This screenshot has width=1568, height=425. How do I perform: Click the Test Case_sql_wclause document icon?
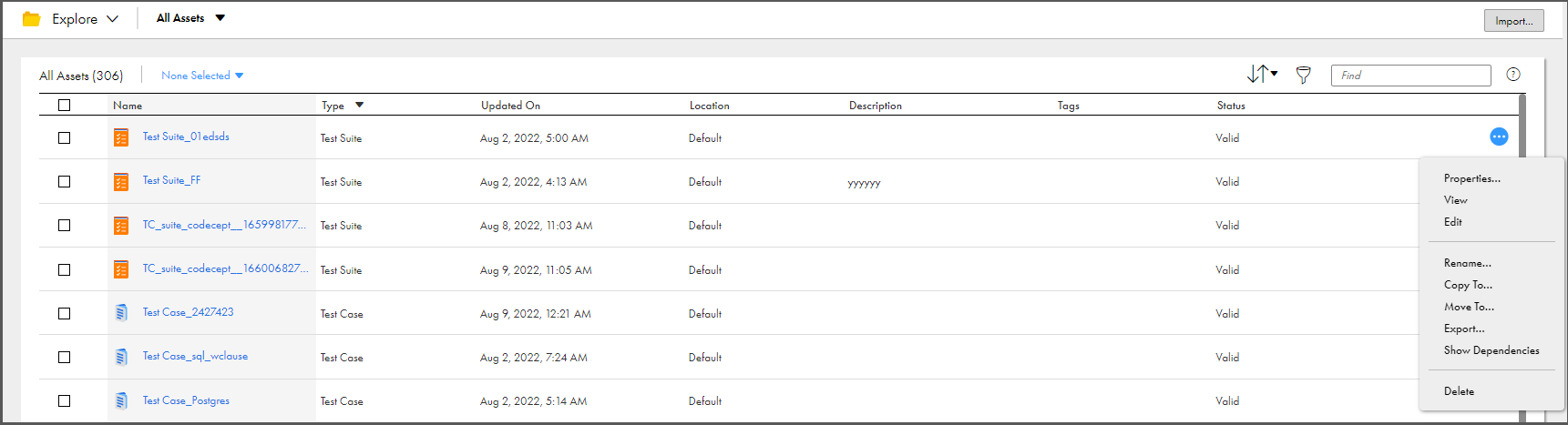pos(121,357)
